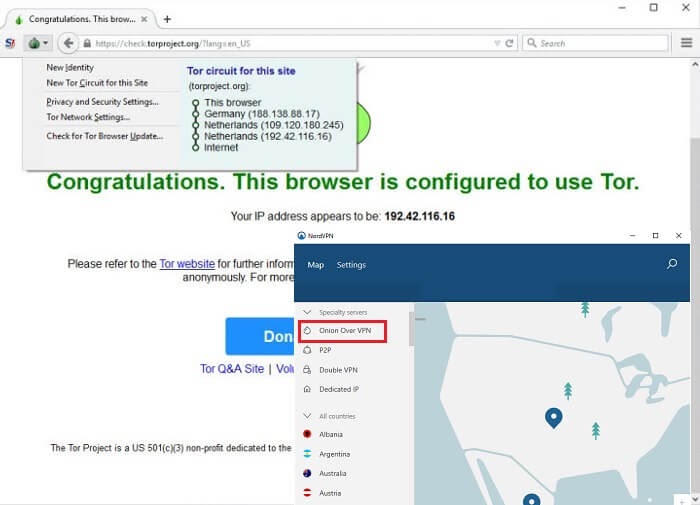
Task: Open the URL history dropdown arrow
Action: [x=497, y=43]
